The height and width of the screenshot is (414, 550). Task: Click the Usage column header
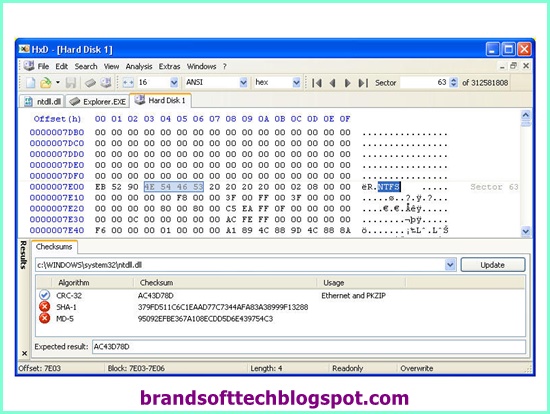(361, 283)
